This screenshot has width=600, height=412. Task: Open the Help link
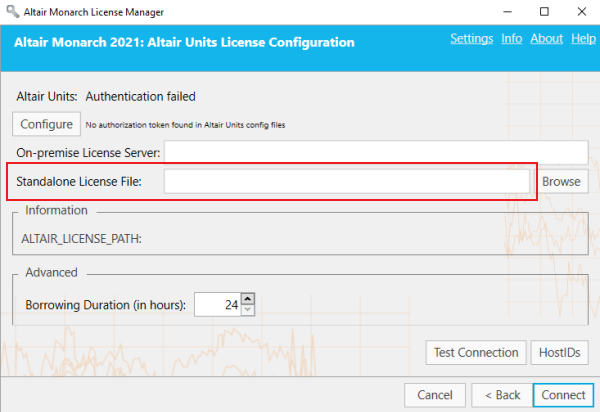tap(583, 39)
